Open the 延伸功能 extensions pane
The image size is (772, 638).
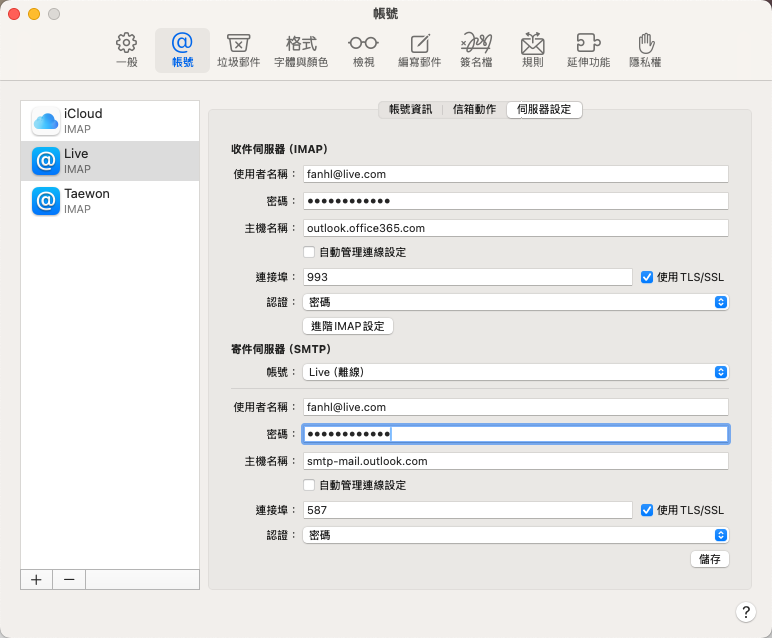(x=588, y=50)
